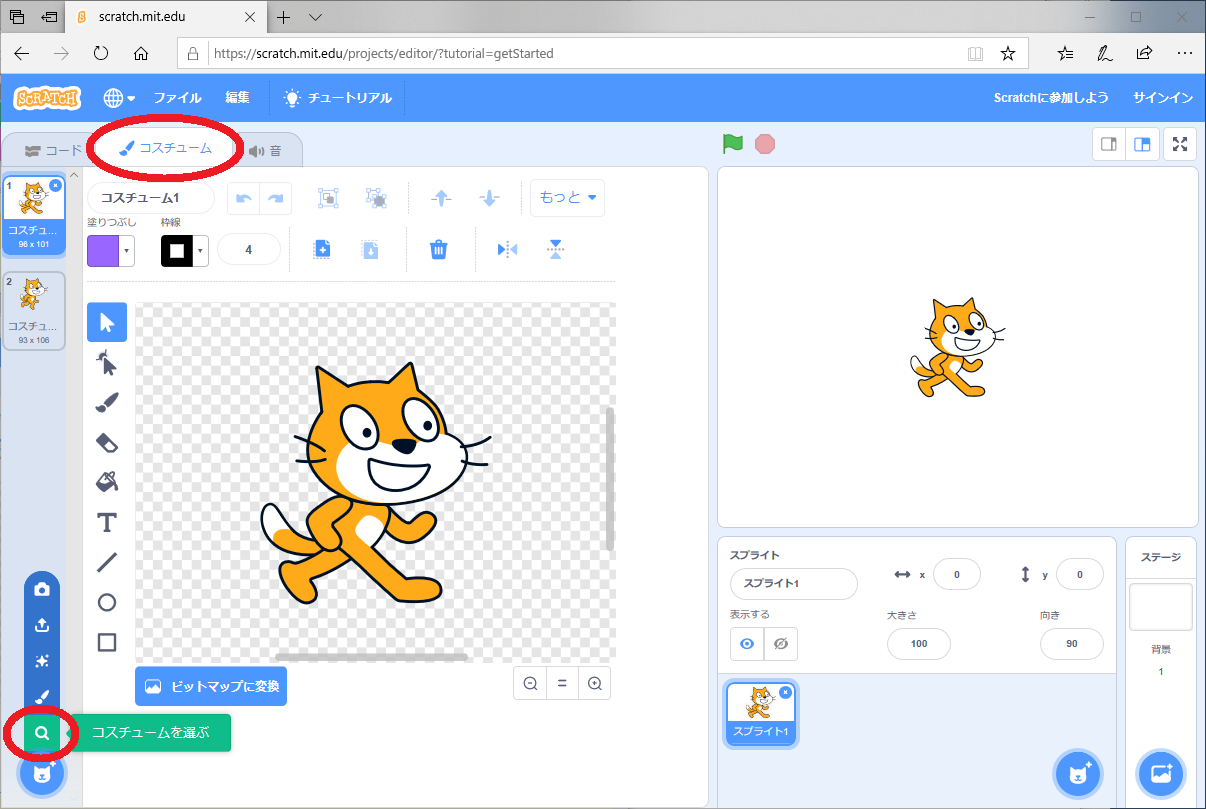This screenshot has height=809, width=1206.
Task: Open the チュートリアル menu item
Action: pyautogui.click(x=338, y=98)
